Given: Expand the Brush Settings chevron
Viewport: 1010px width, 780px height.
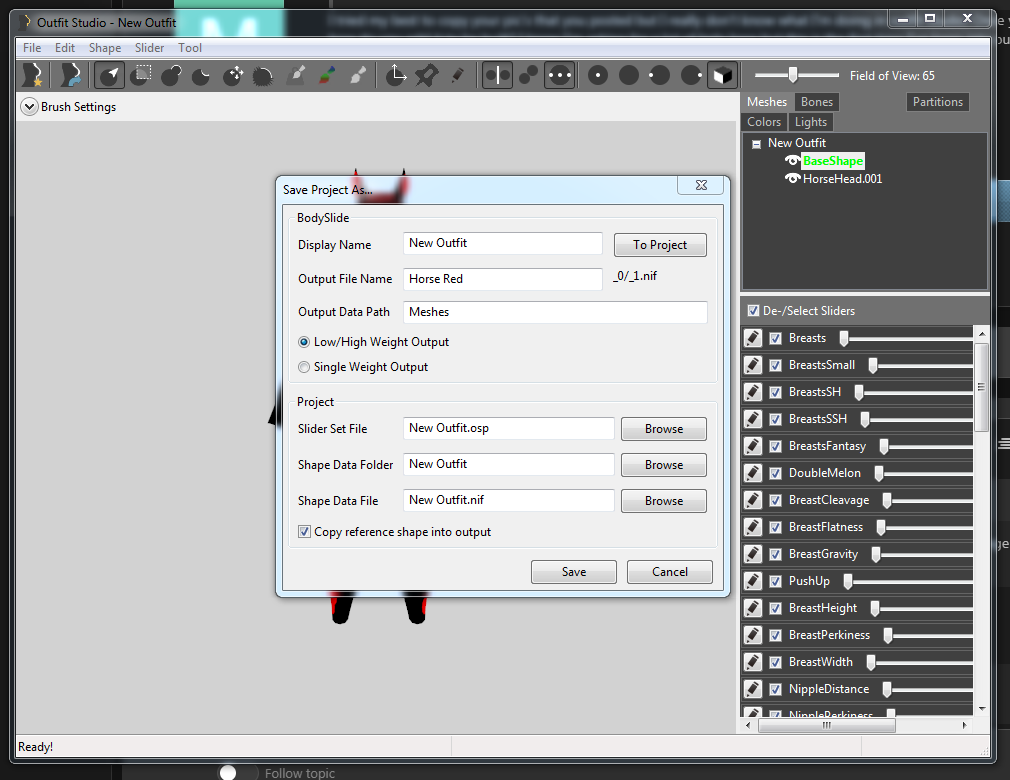Looking at the screenshot, I should click(x=29, y=106).
